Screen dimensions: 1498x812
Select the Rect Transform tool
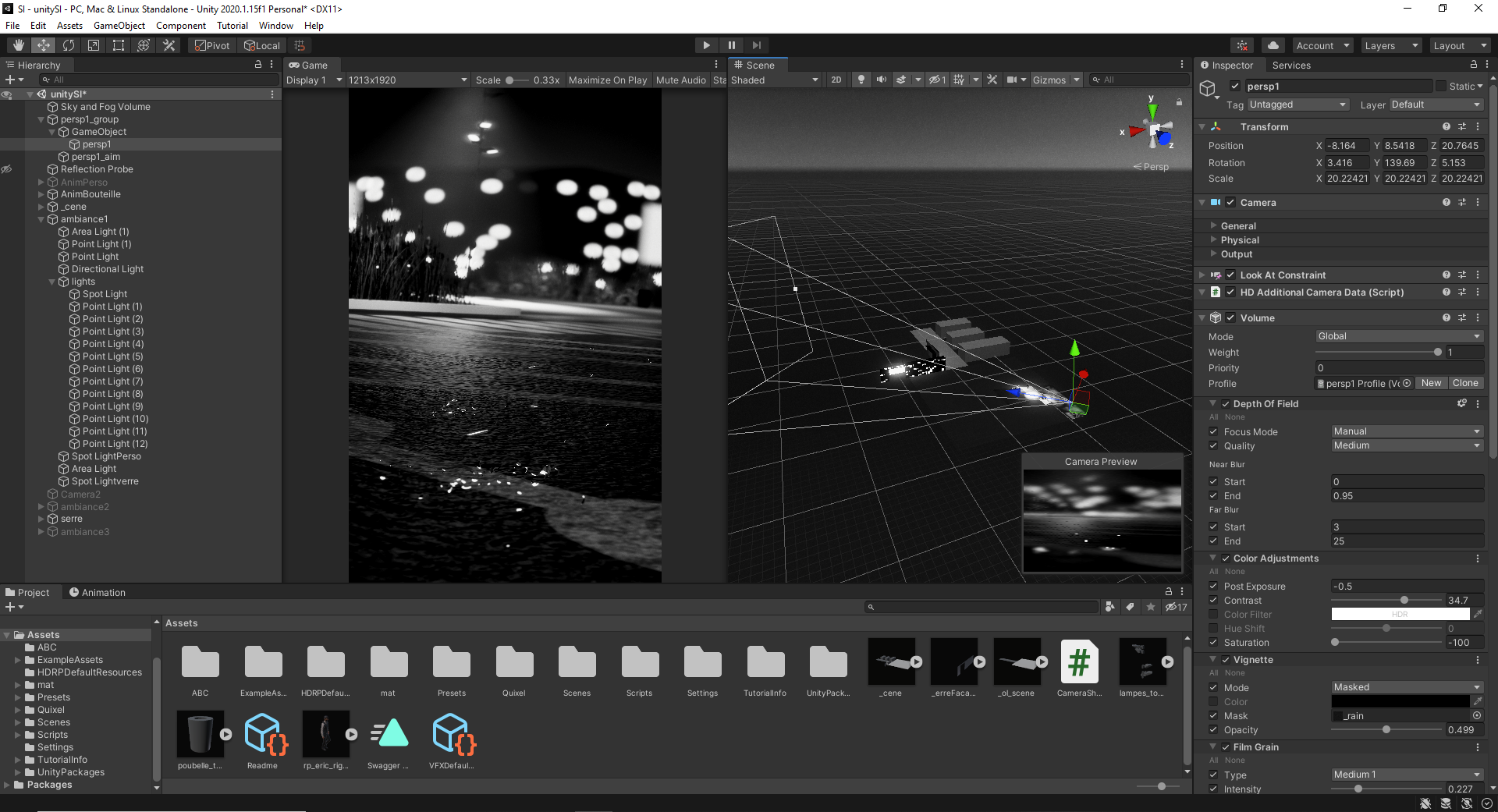(x=119, y=45)
